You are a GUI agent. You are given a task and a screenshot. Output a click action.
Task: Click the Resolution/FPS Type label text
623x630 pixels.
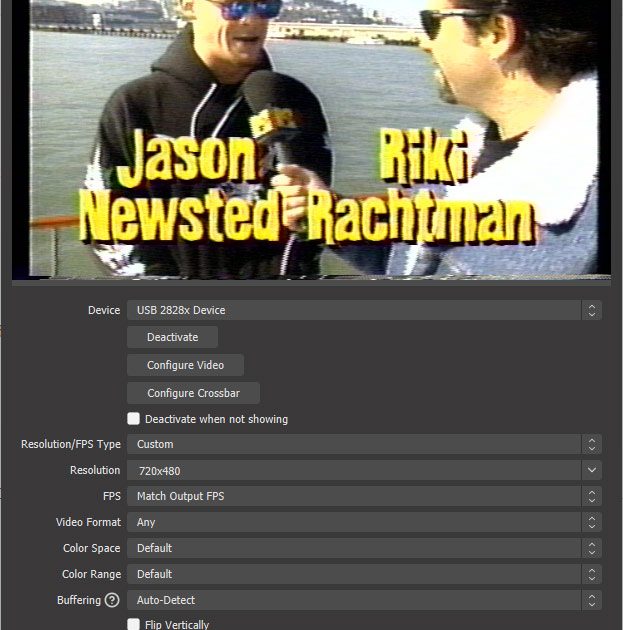70,444
